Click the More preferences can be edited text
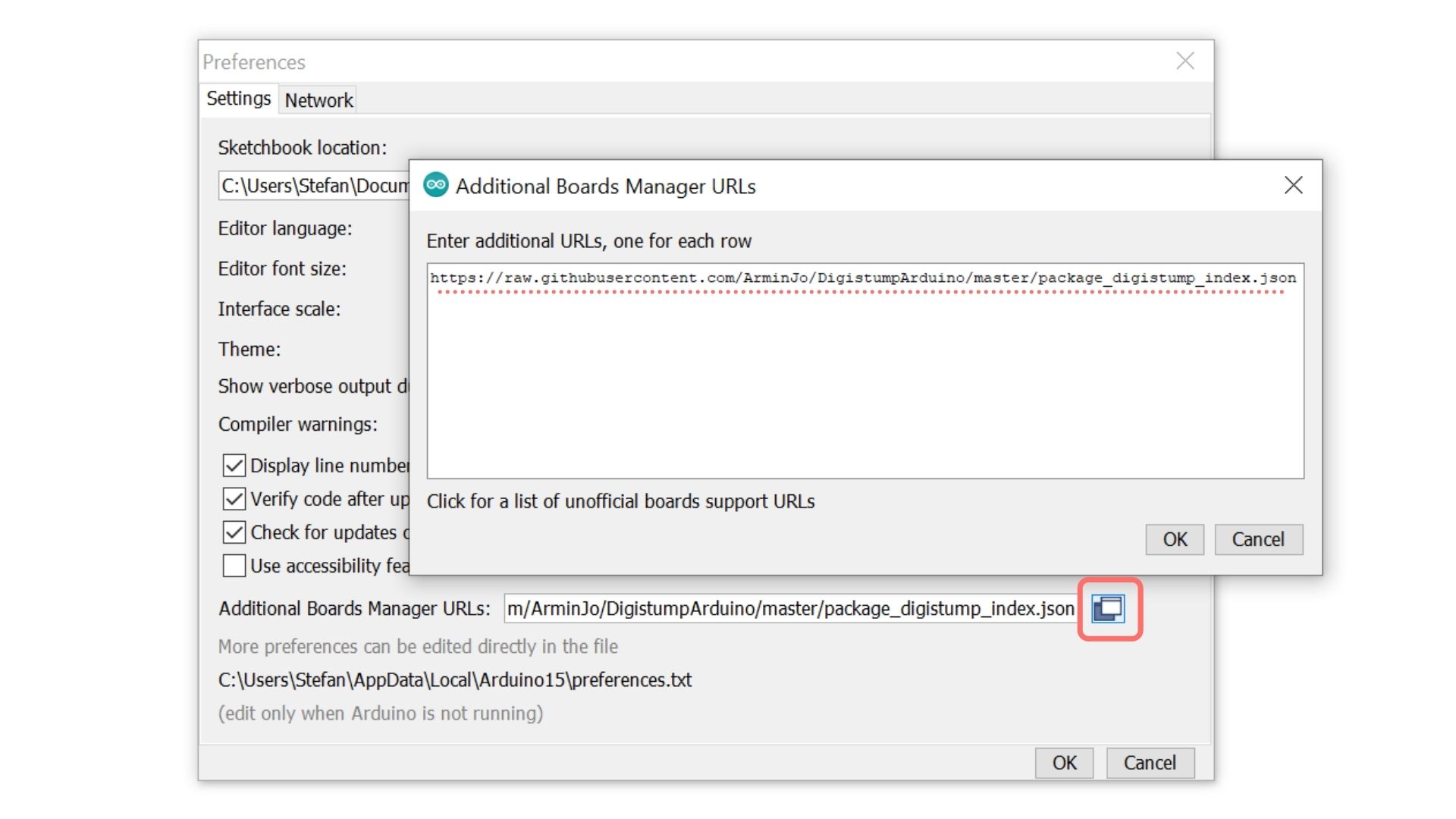This screenshot has height=819, width=1456. [418, 647]
